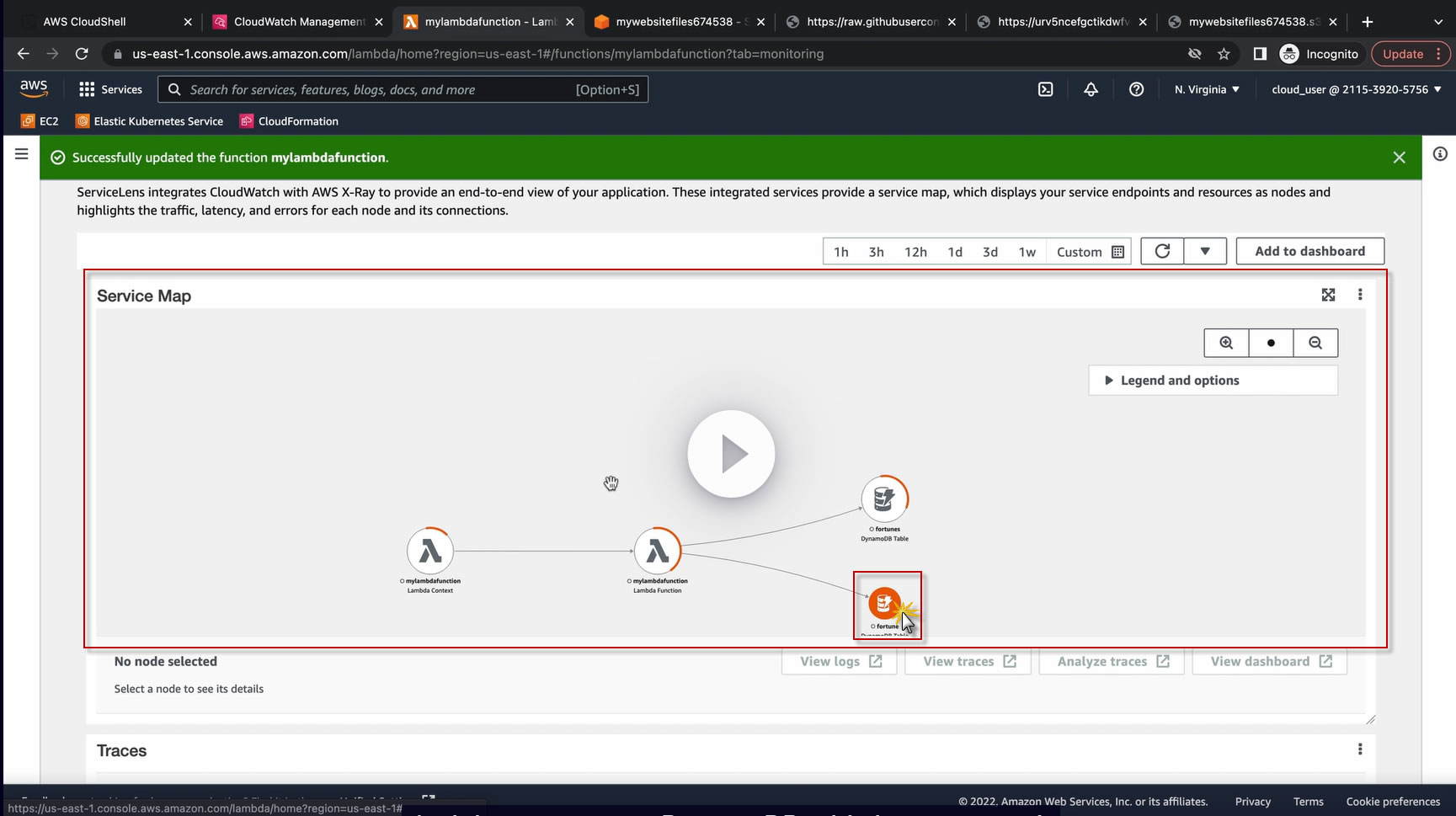Image resolution: width=1456 pixels, height=816 pixels.
Task: Open the Traces section actions menu
Action: pos(1360,749)
